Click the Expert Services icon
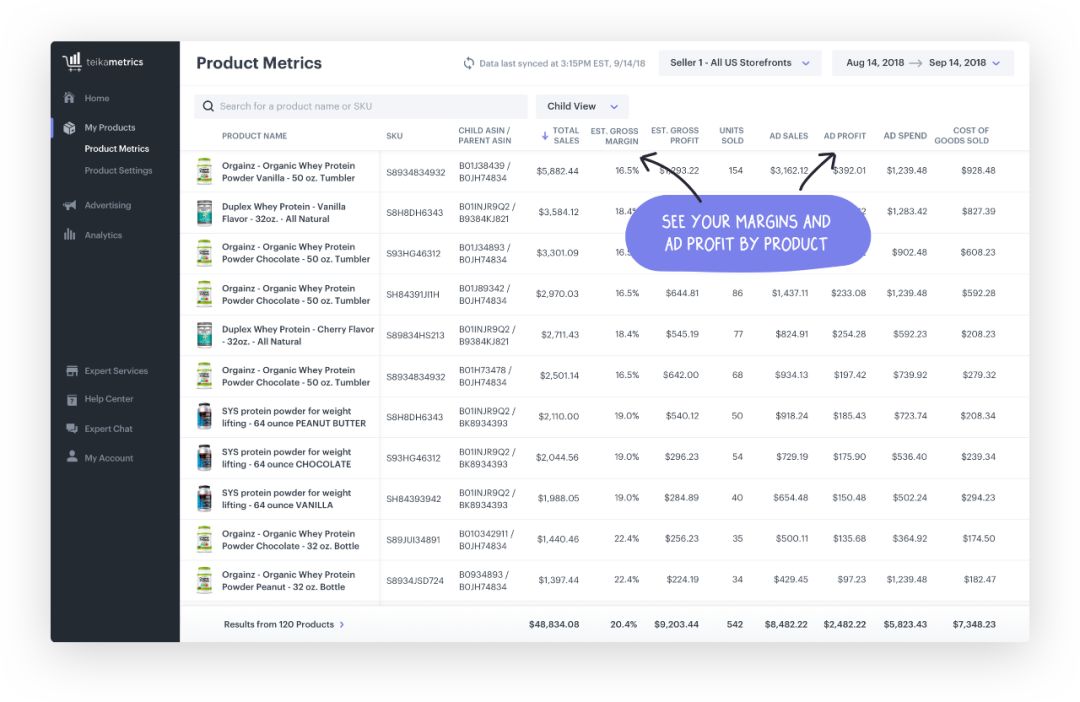 click(x=72, y=371)
